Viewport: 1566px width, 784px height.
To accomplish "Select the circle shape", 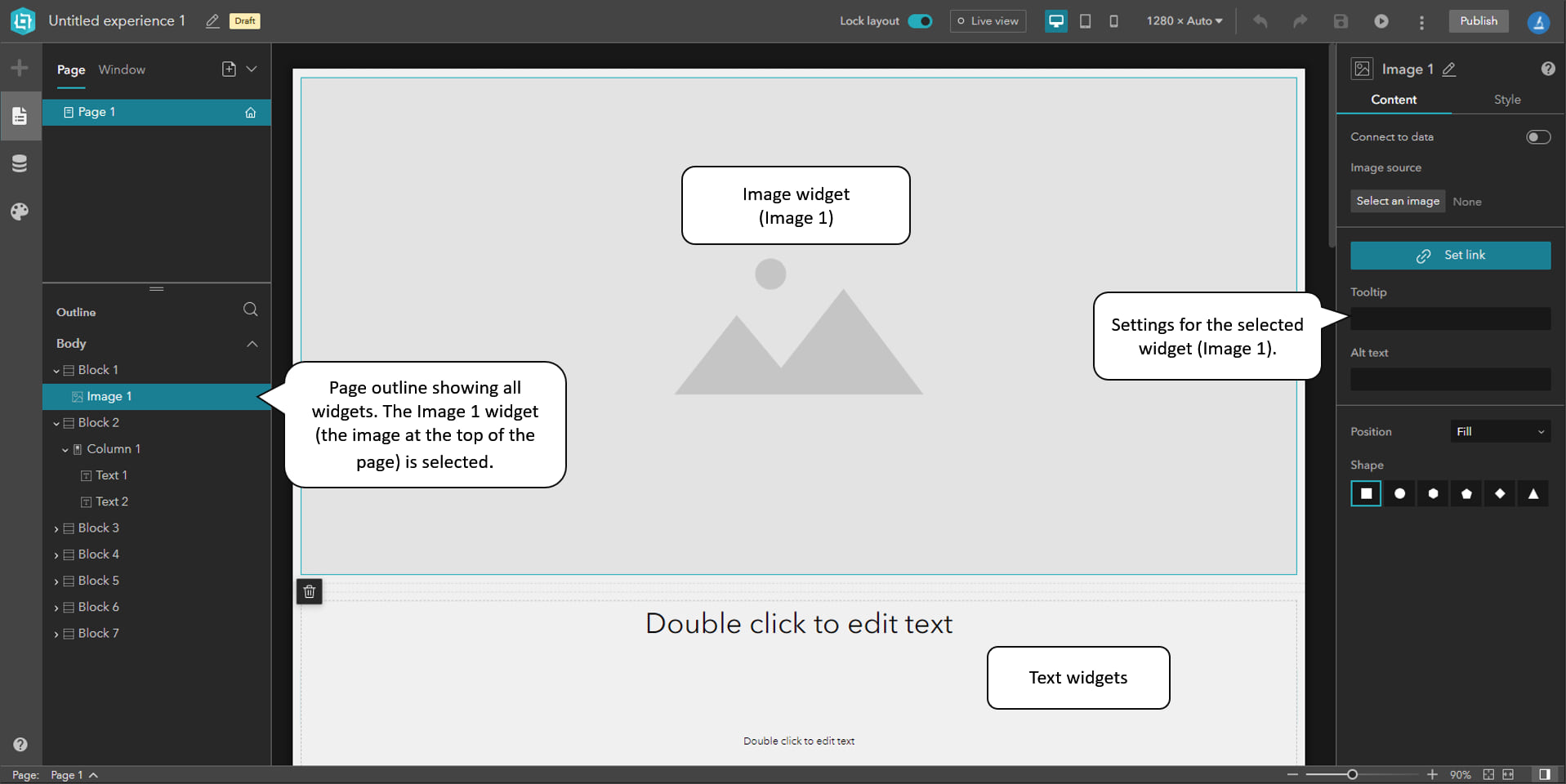I will pyautogui.click(x=1399, y=493).
